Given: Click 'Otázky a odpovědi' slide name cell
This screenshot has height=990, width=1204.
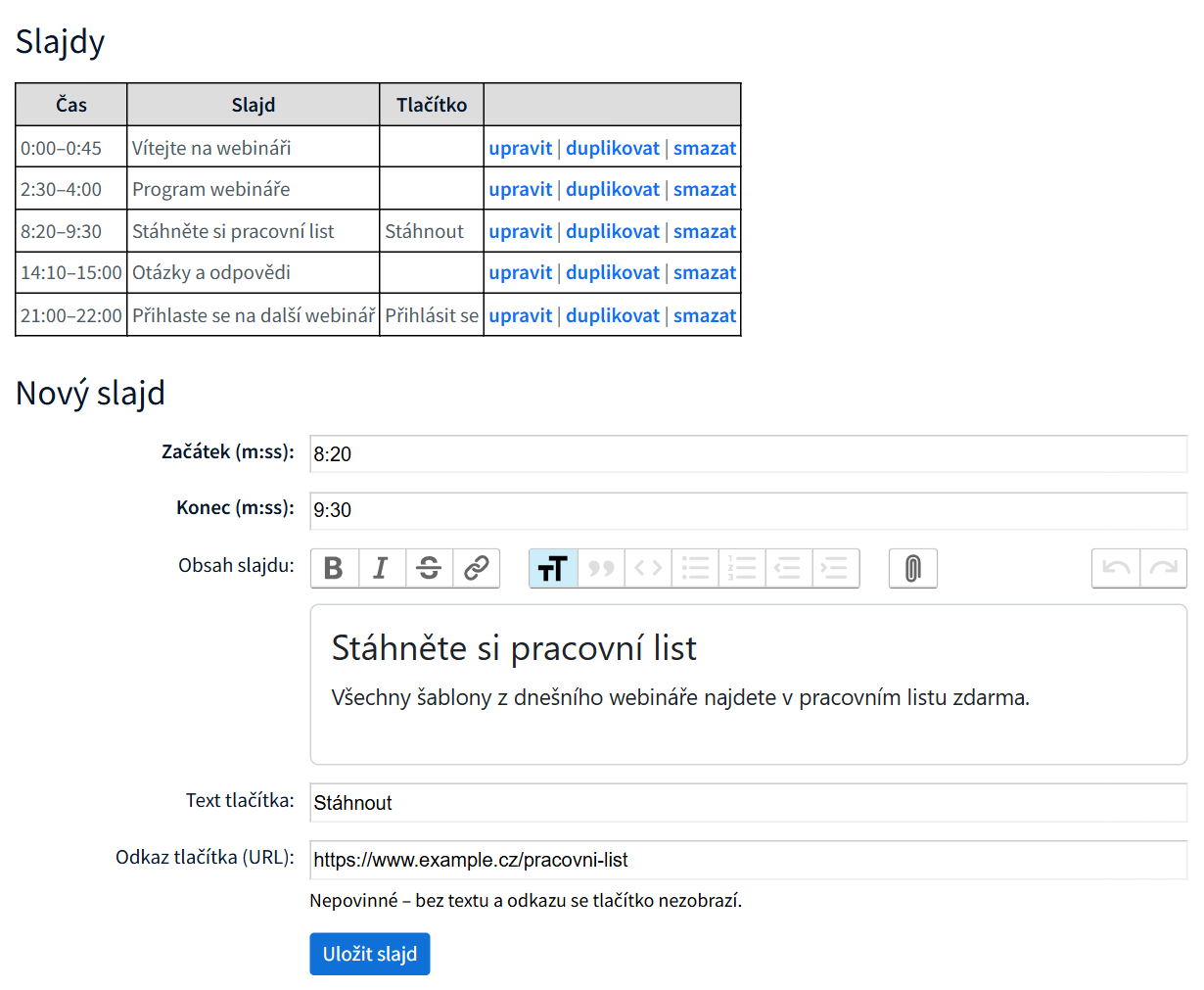Looking at the screenshot, I should (254, 272).
